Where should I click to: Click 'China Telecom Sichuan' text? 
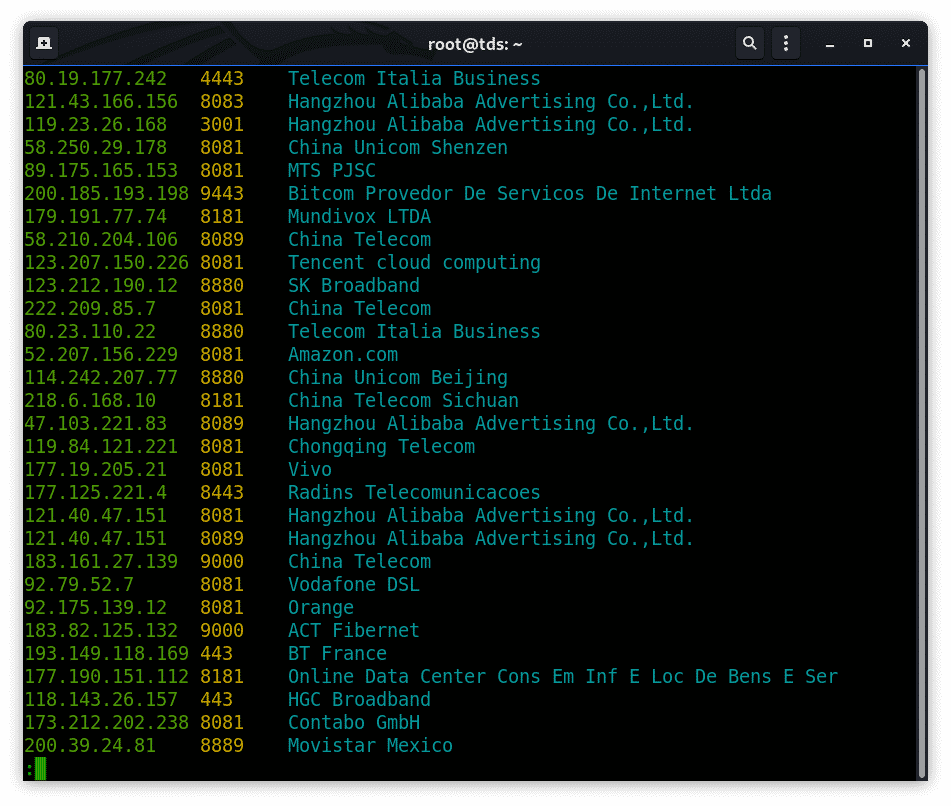pos(403,401)
